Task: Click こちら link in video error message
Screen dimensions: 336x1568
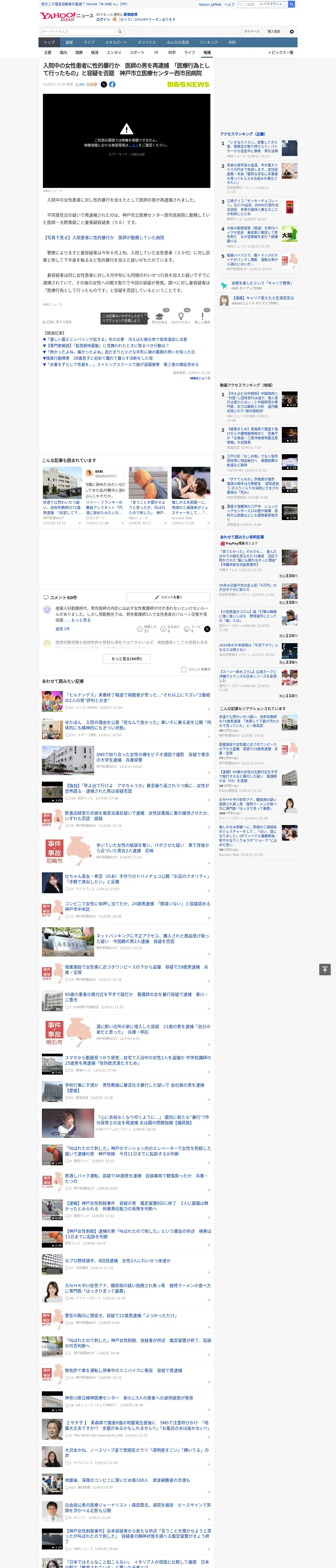Action: (133, 146)
